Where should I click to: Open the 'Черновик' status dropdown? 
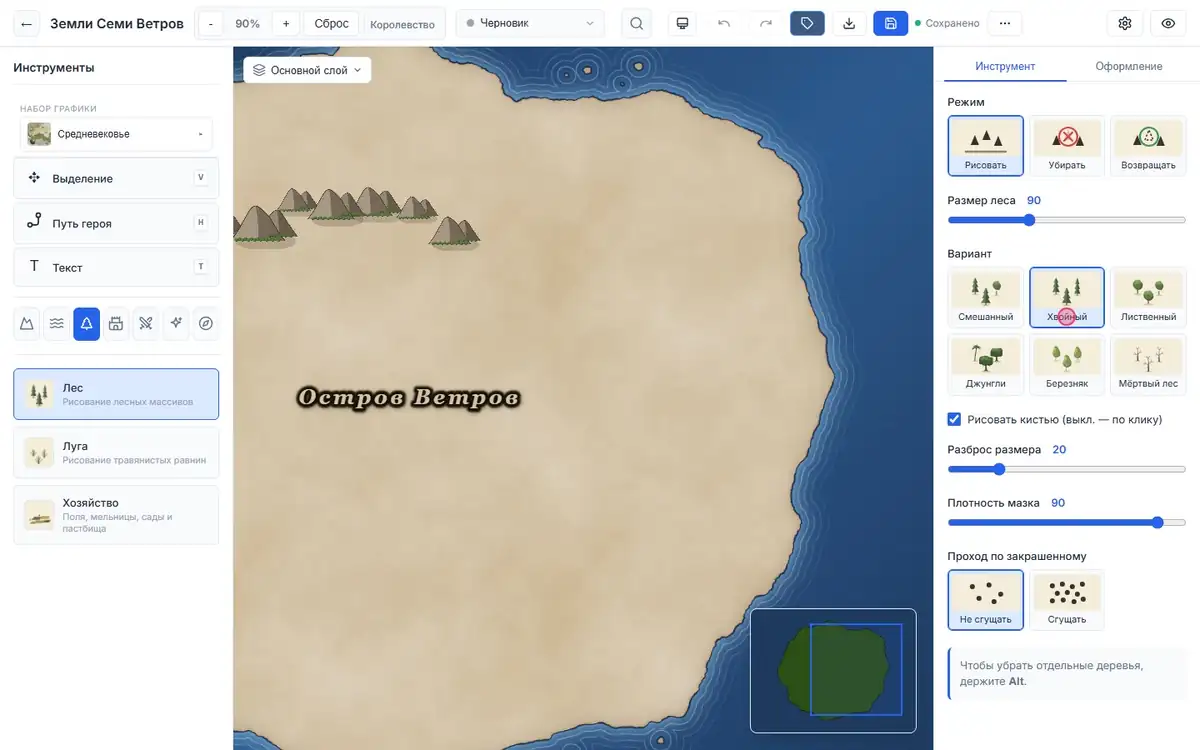[x=530, y=23]
